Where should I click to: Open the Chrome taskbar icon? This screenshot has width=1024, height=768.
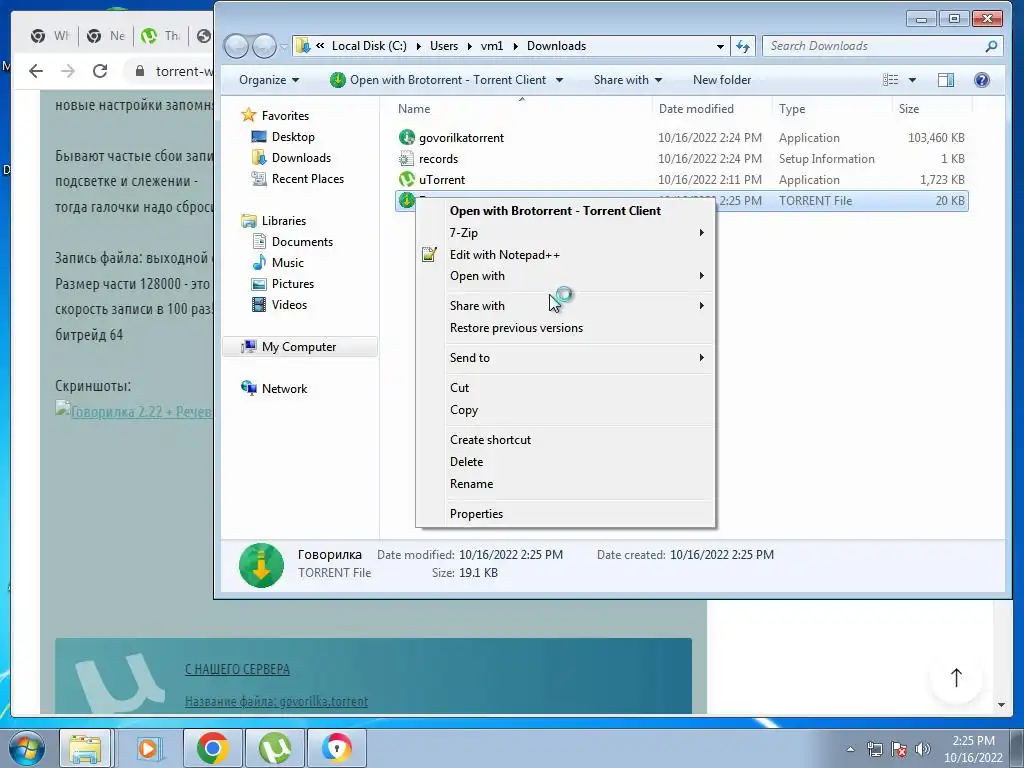click(x=212, y=748)
